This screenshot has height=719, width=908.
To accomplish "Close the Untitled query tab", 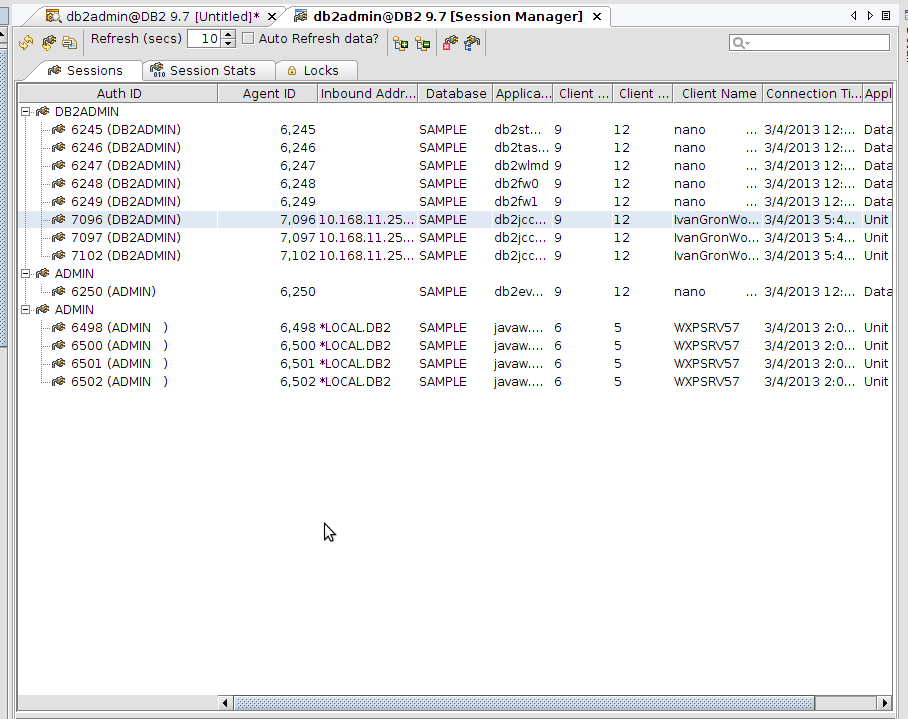I will [x=272, y=17].
